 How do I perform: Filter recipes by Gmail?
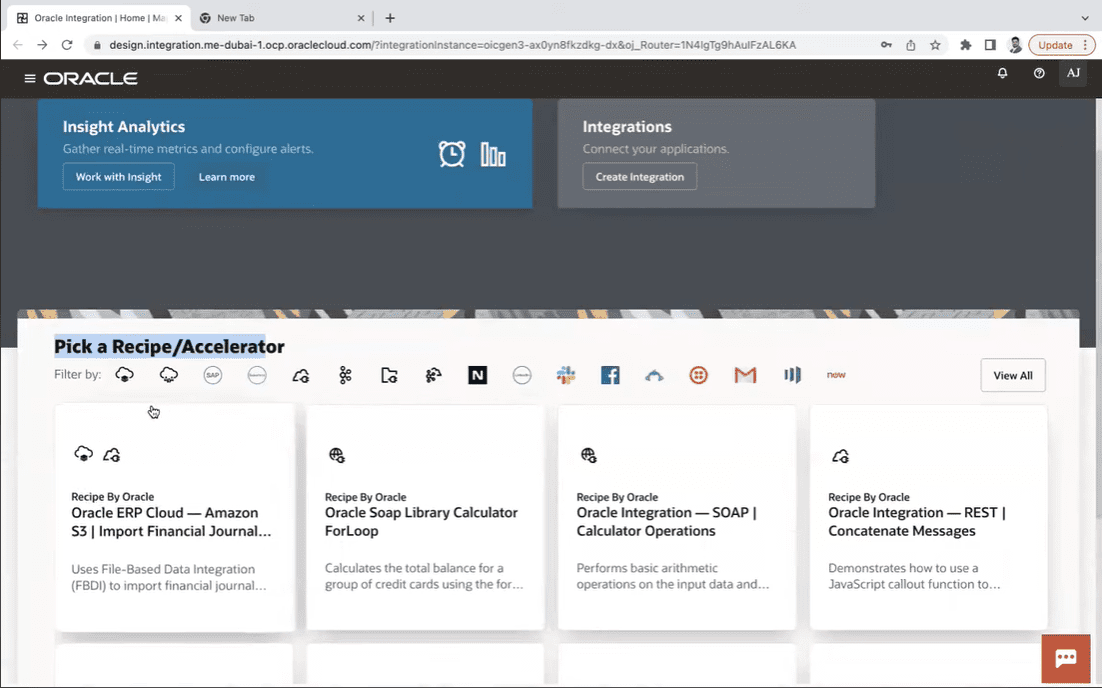[745, 375]
